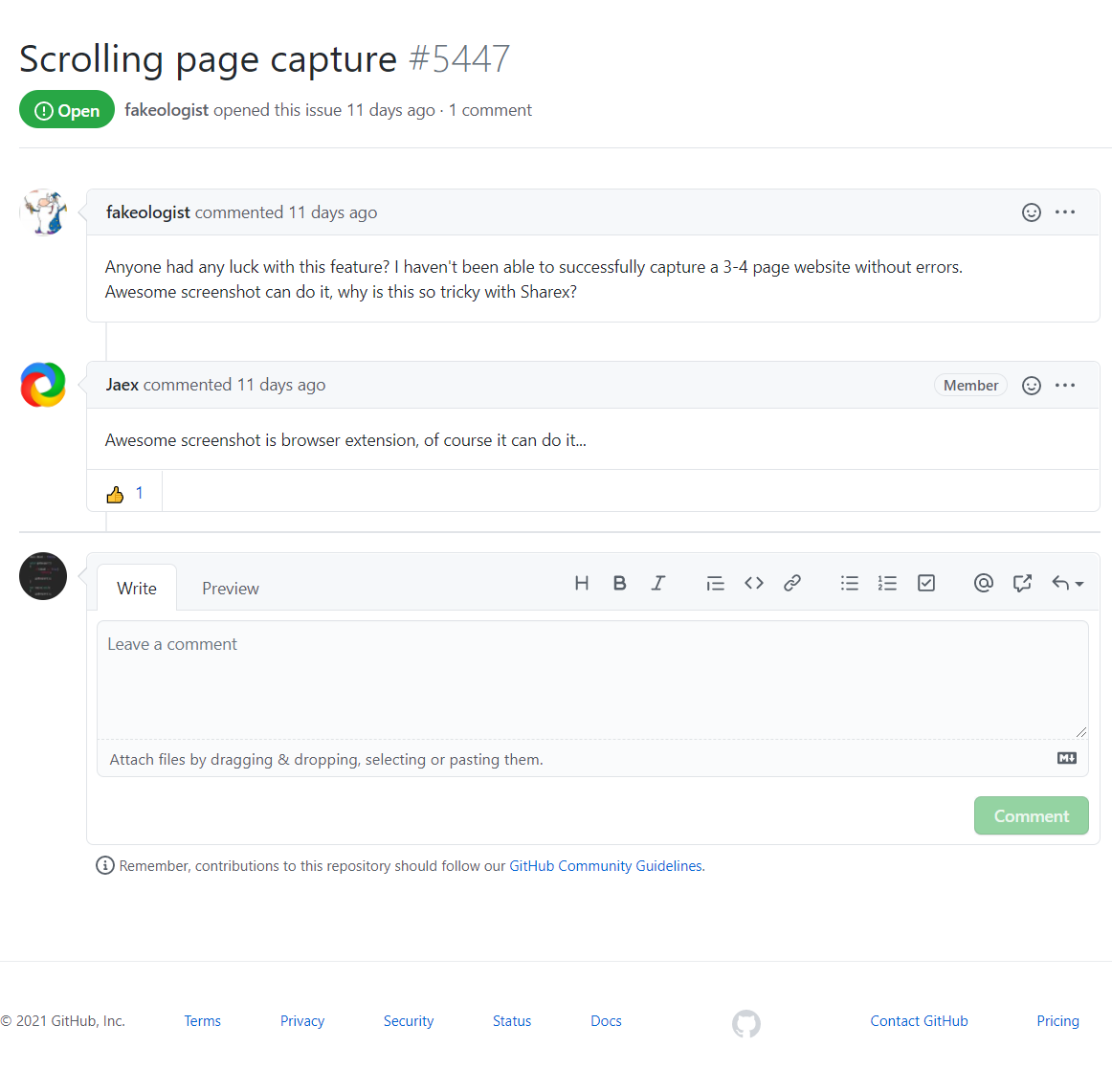
Task: Insert a quote block
Action: point(715,583)
